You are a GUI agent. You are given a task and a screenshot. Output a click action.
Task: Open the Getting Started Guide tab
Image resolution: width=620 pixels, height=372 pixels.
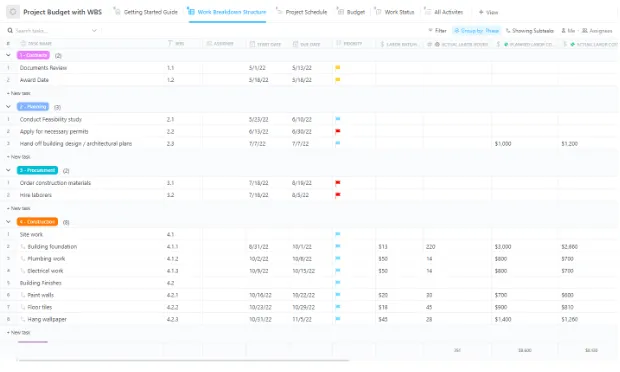[x=146, y=12]
